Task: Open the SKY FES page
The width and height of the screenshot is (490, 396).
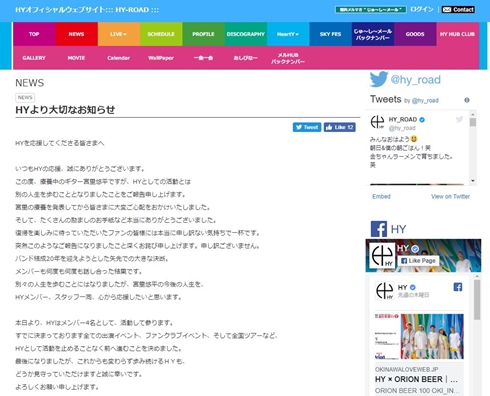Action: click(x=330, y=34)
